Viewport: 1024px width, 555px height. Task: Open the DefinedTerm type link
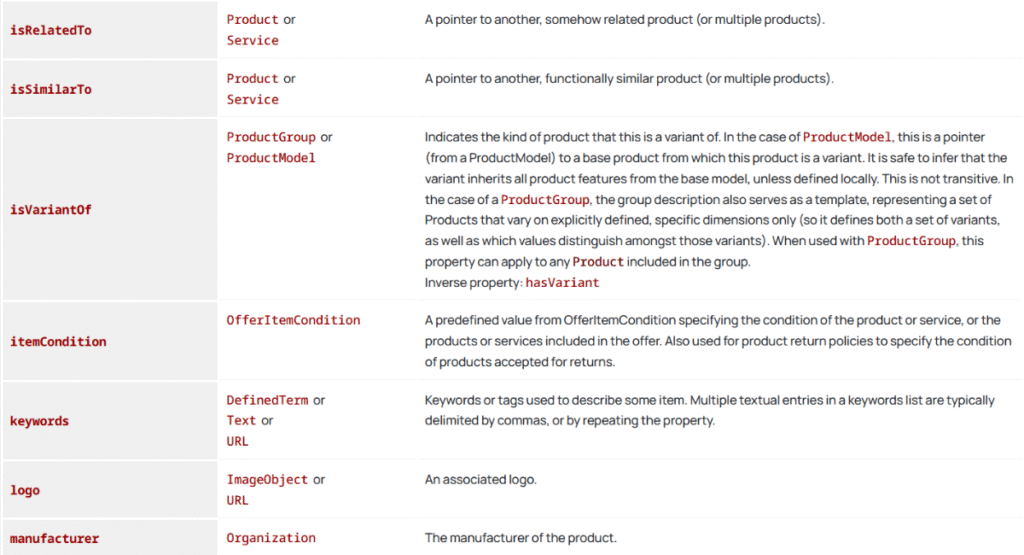coord(267,400)
